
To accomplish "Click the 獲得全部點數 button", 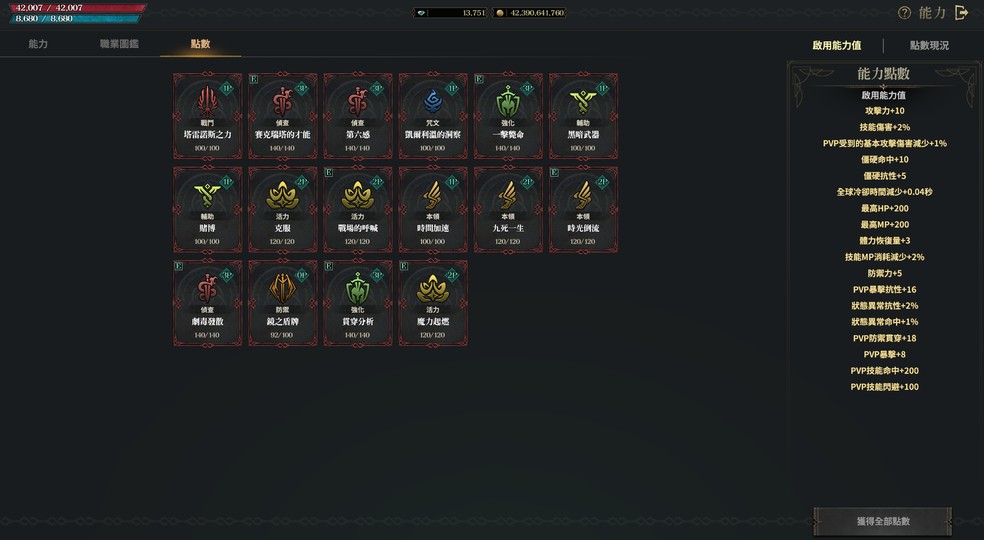I will tap(883, 521).
